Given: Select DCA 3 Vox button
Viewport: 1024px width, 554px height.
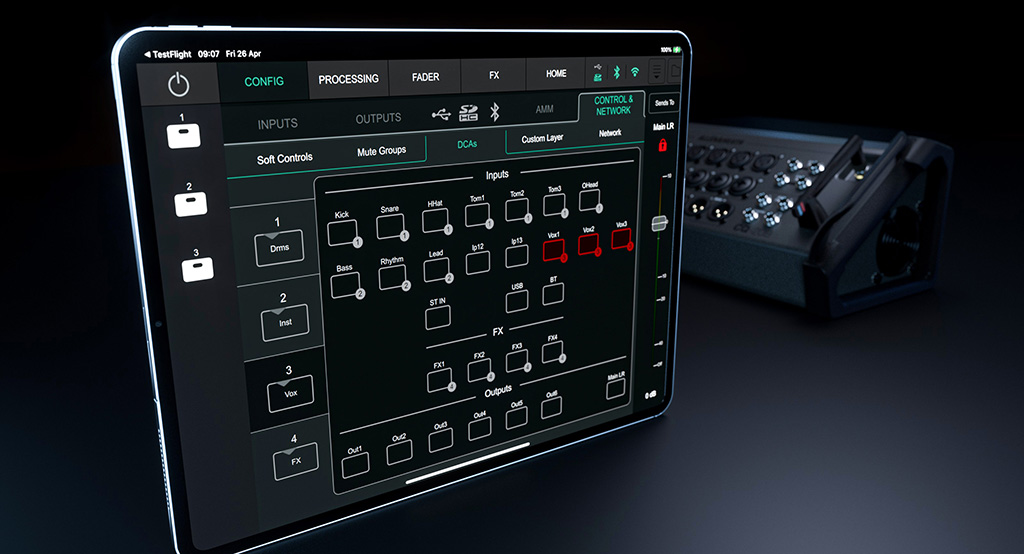Looking at the screenshot, I should coord(291,393).
